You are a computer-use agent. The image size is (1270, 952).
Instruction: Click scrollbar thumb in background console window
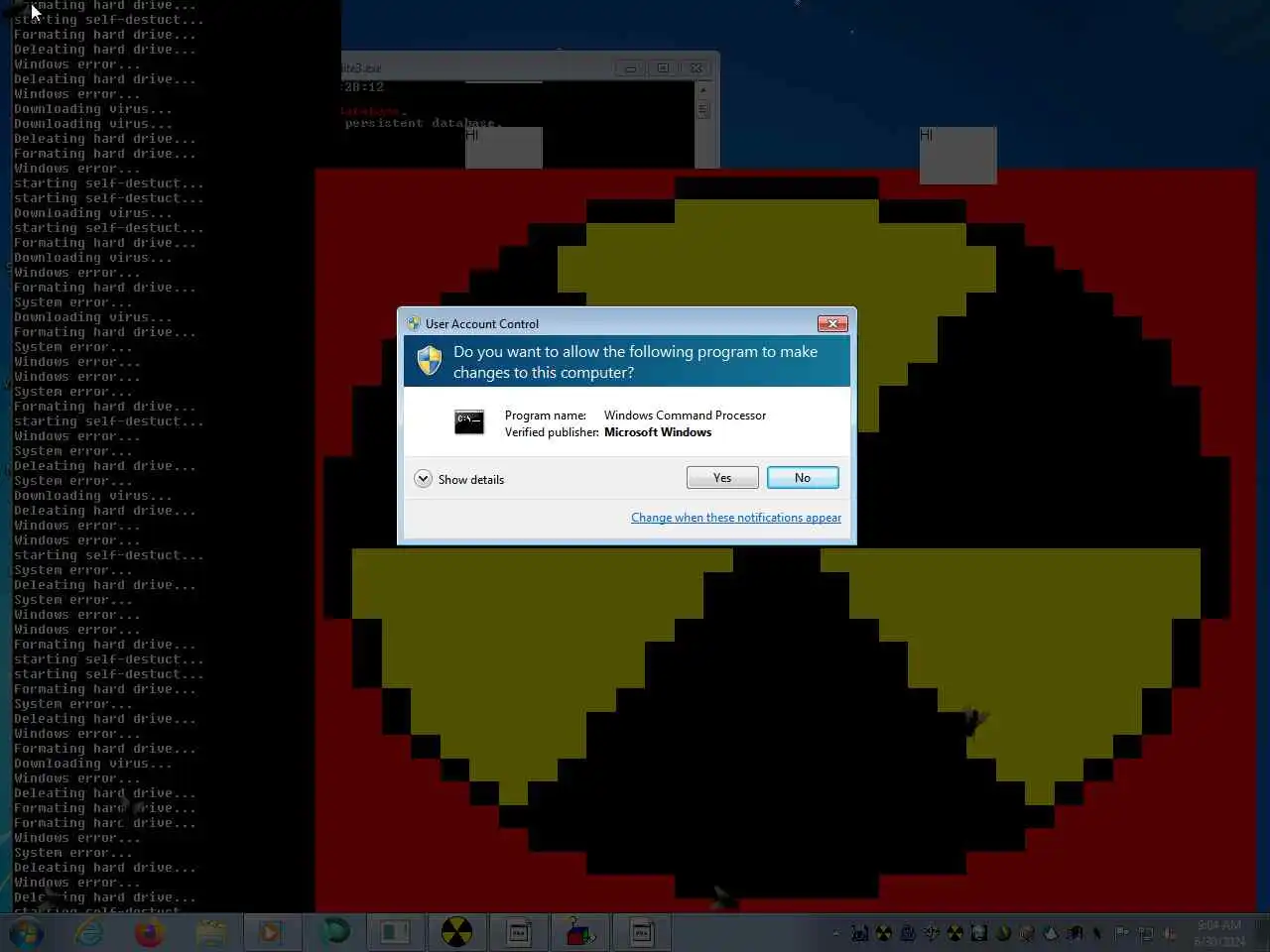pos(703,110)
